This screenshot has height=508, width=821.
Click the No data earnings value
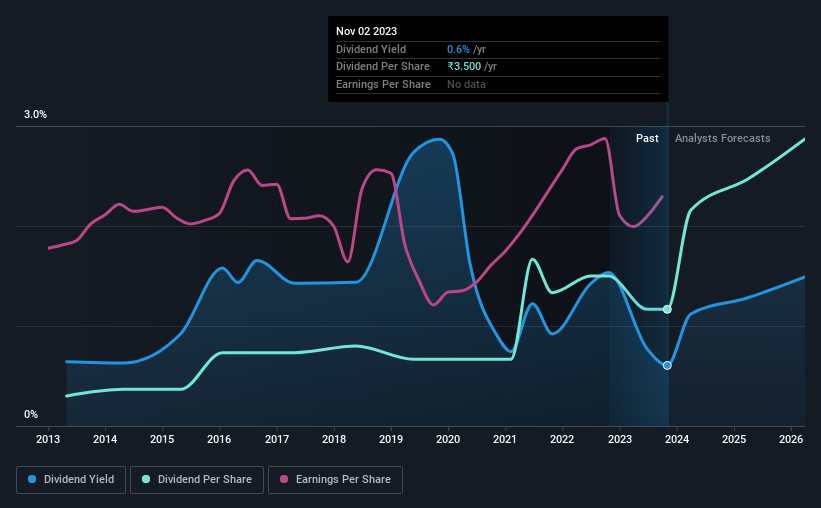pyautogui.click(x=466, y=84)
